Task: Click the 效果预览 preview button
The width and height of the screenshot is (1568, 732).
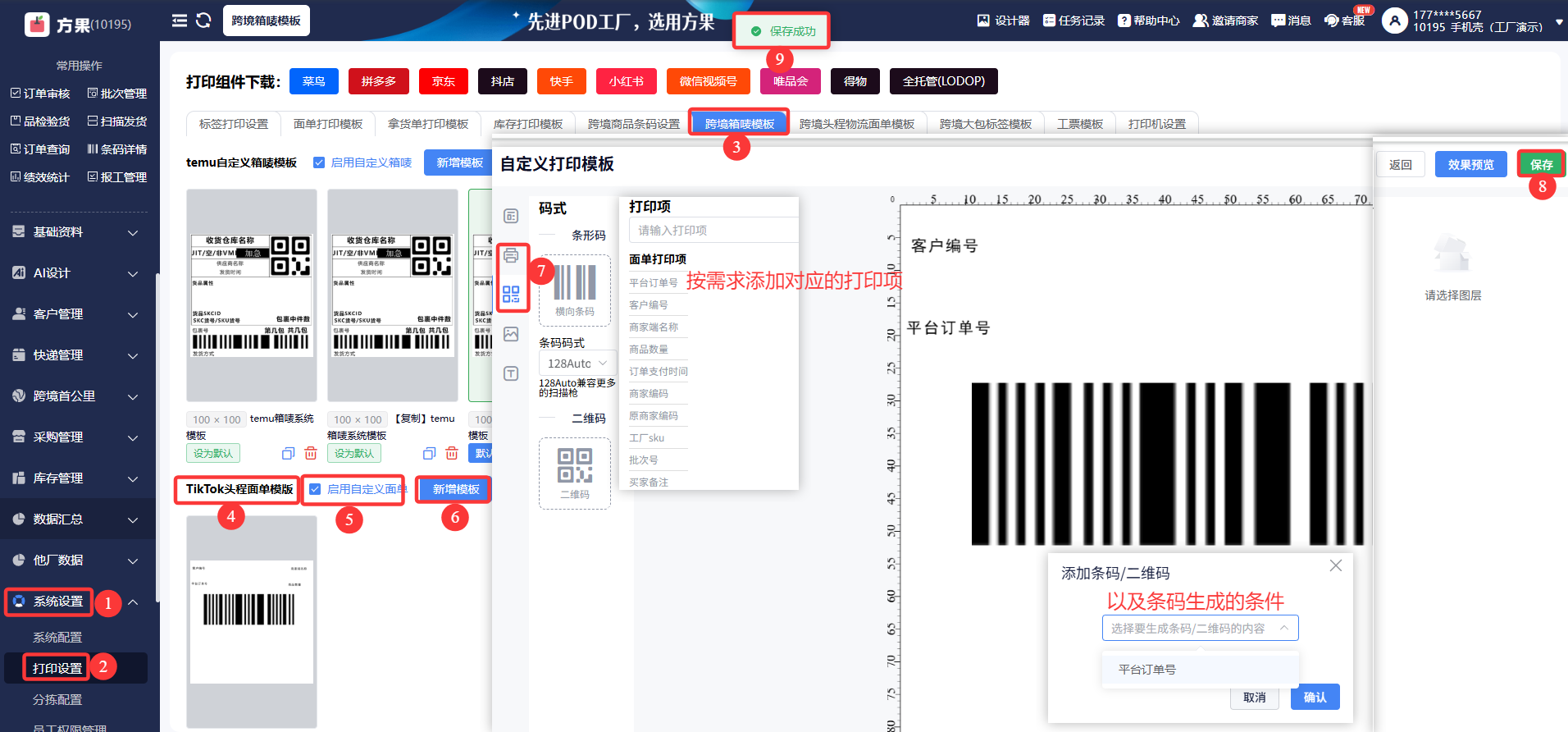Action: coord(1471,164)
